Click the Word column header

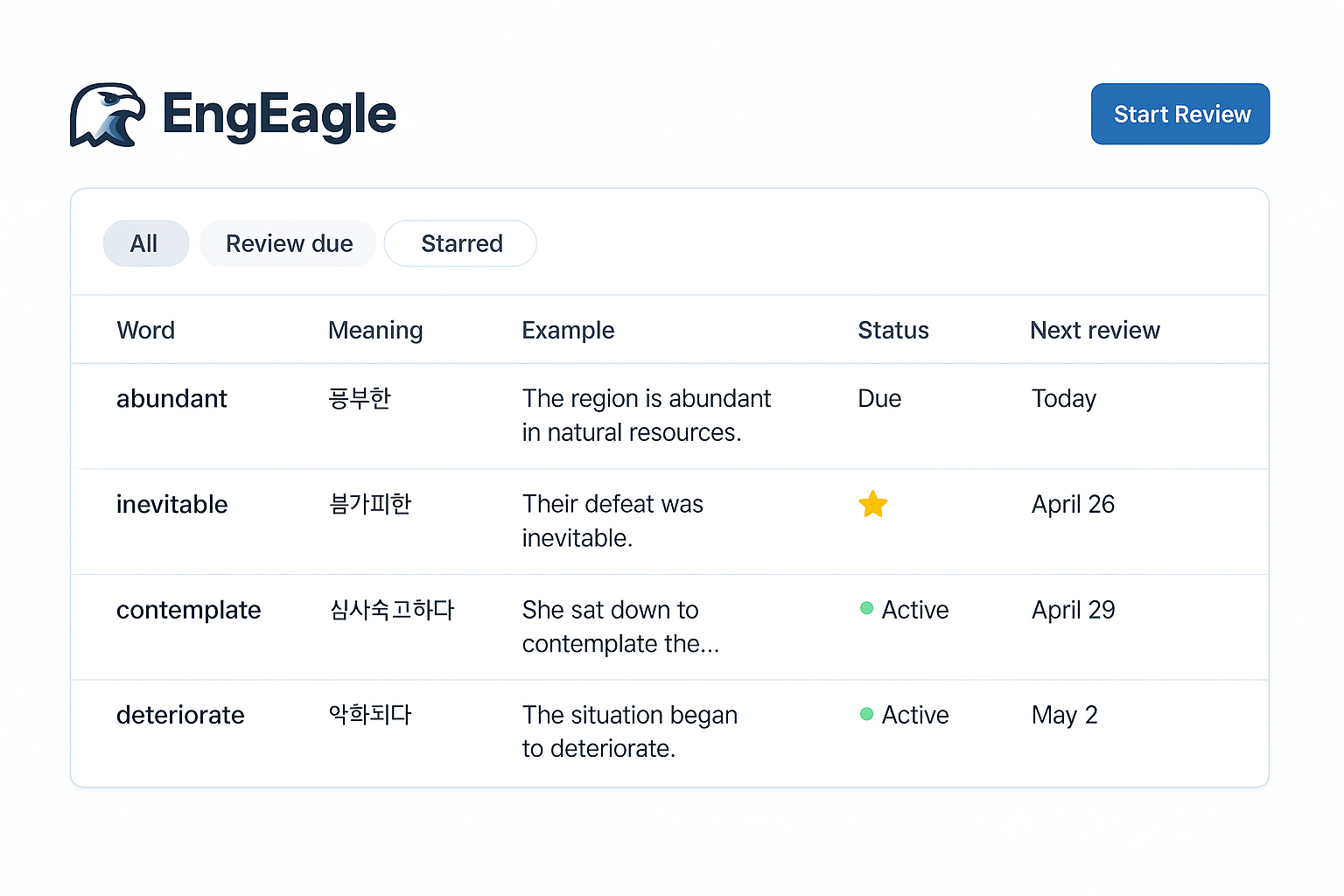[146, 330]
